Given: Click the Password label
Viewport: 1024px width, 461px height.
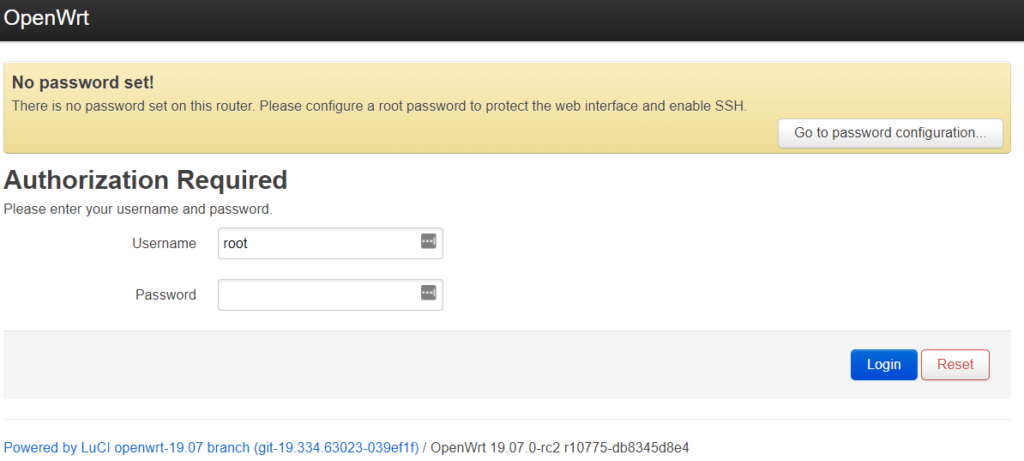Looking at the screenshot, I should coord(166,295).
